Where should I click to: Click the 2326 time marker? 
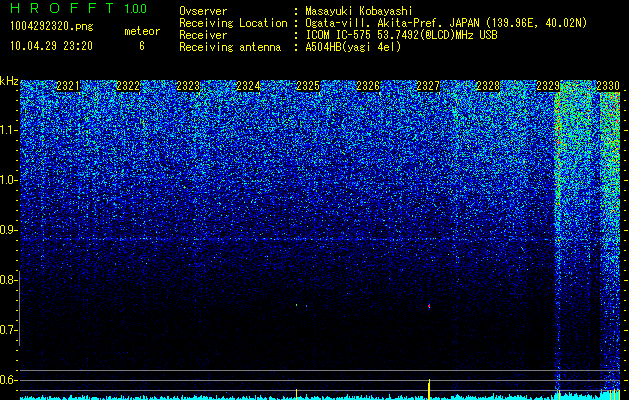(368, 86)
